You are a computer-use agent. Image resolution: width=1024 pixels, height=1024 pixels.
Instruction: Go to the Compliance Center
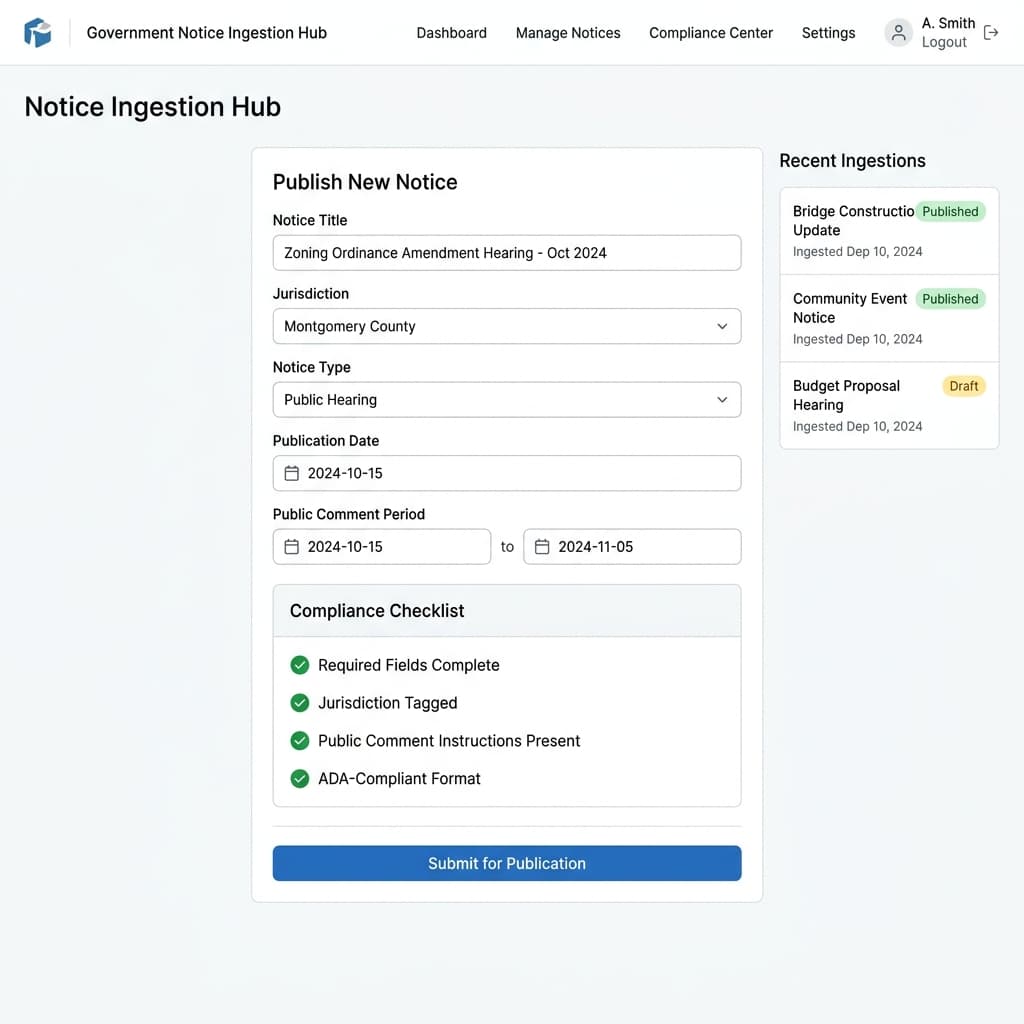pos(710,33)
